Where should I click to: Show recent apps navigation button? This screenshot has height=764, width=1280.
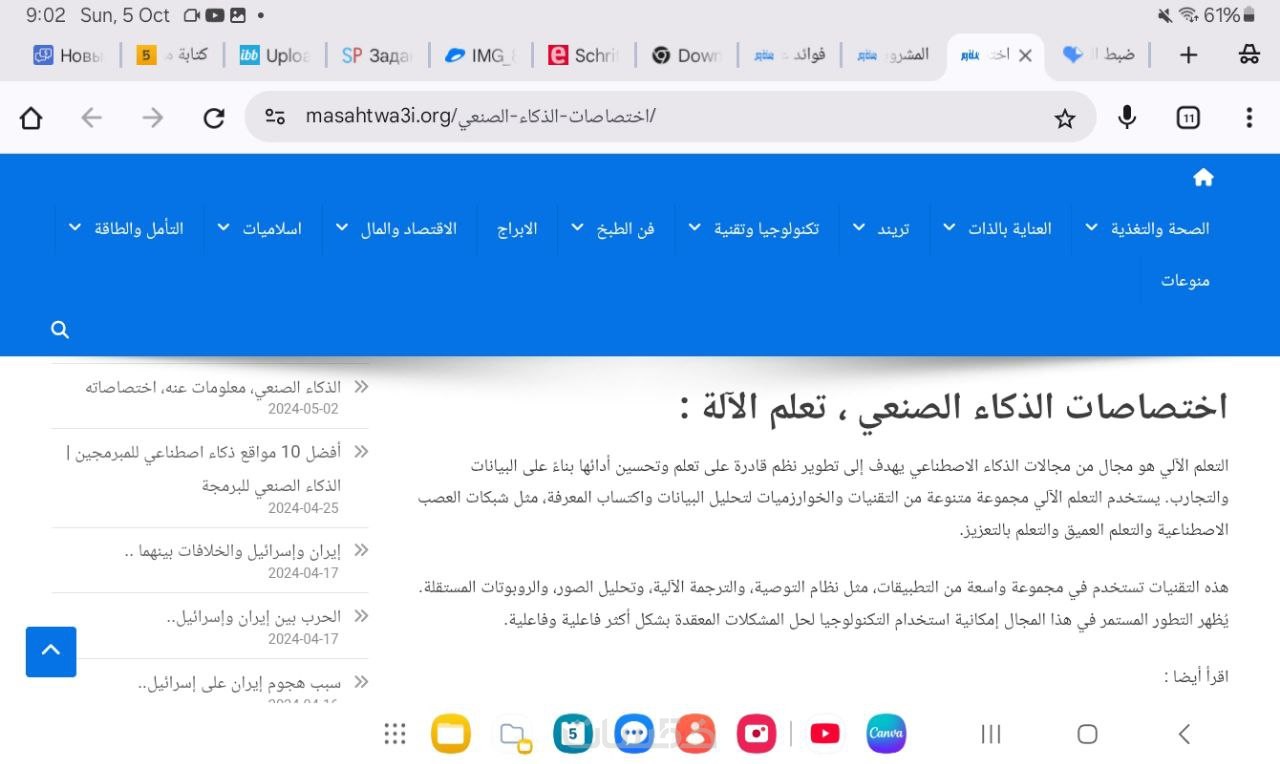pyautogui.click(x=991, y=734)
